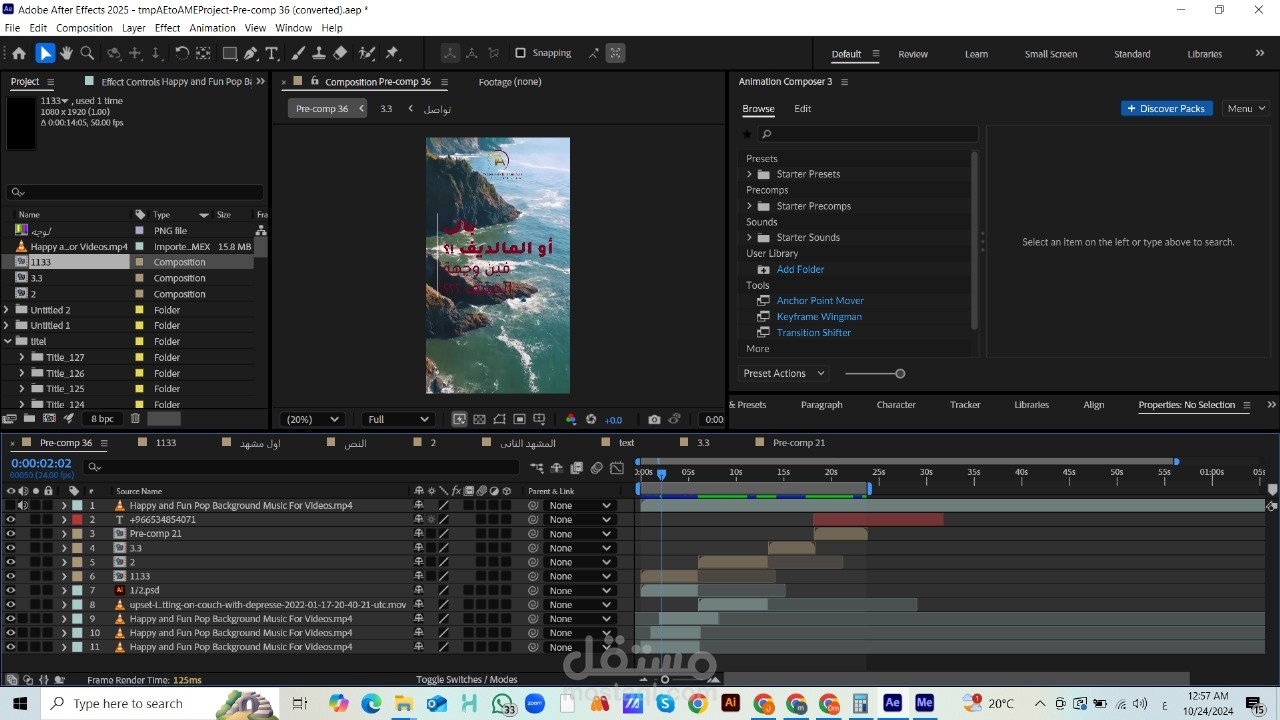Switch to the Character panel tab
The height and width of the screenshot is (720, 1280).
pos(895,405)
